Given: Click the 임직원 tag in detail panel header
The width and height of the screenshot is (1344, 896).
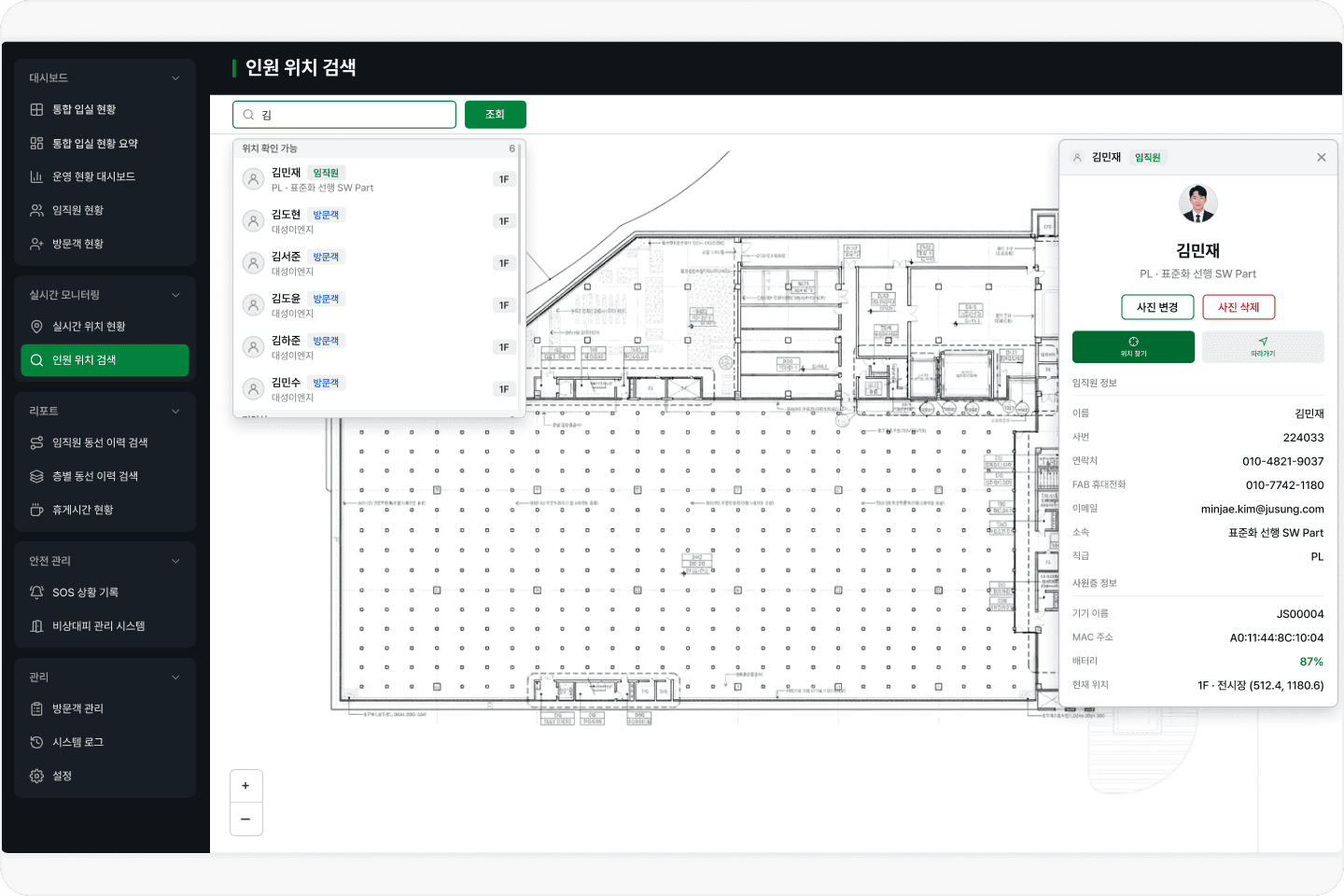Looking at the screenshot, I should coord(1147,158).
